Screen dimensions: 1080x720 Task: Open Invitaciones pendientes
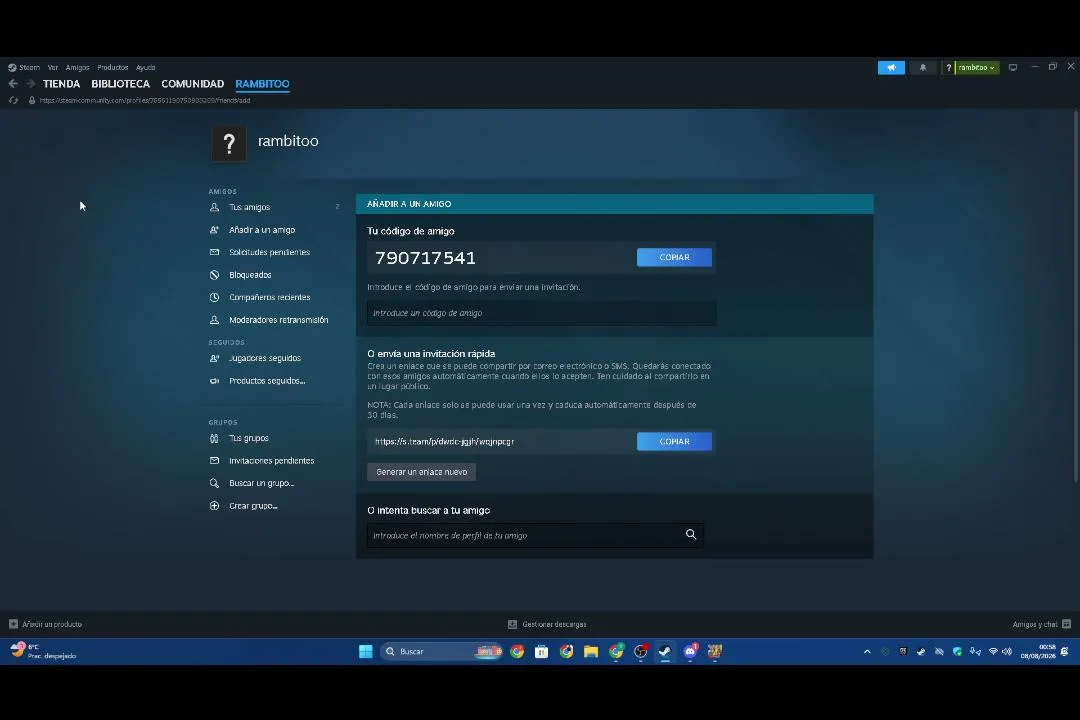(x=271, y=461)
